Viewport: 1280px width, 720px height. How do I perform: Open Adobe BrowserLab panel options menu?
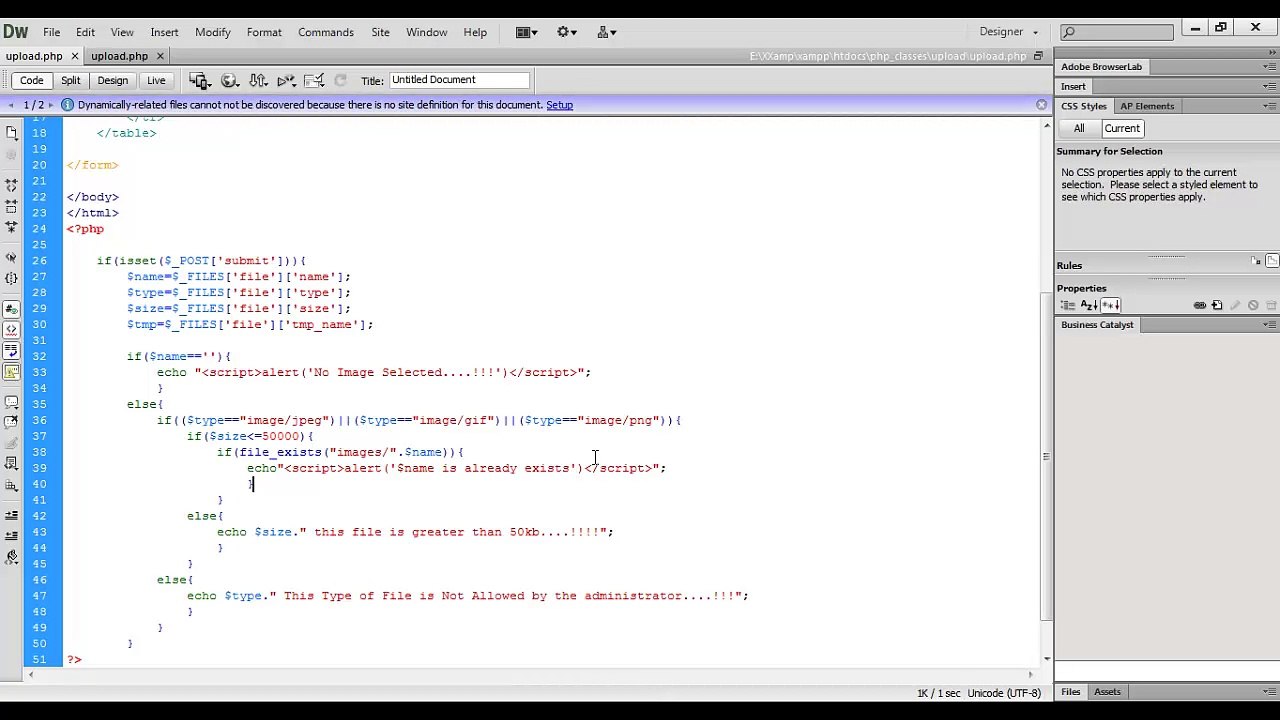coord(1270,67)
